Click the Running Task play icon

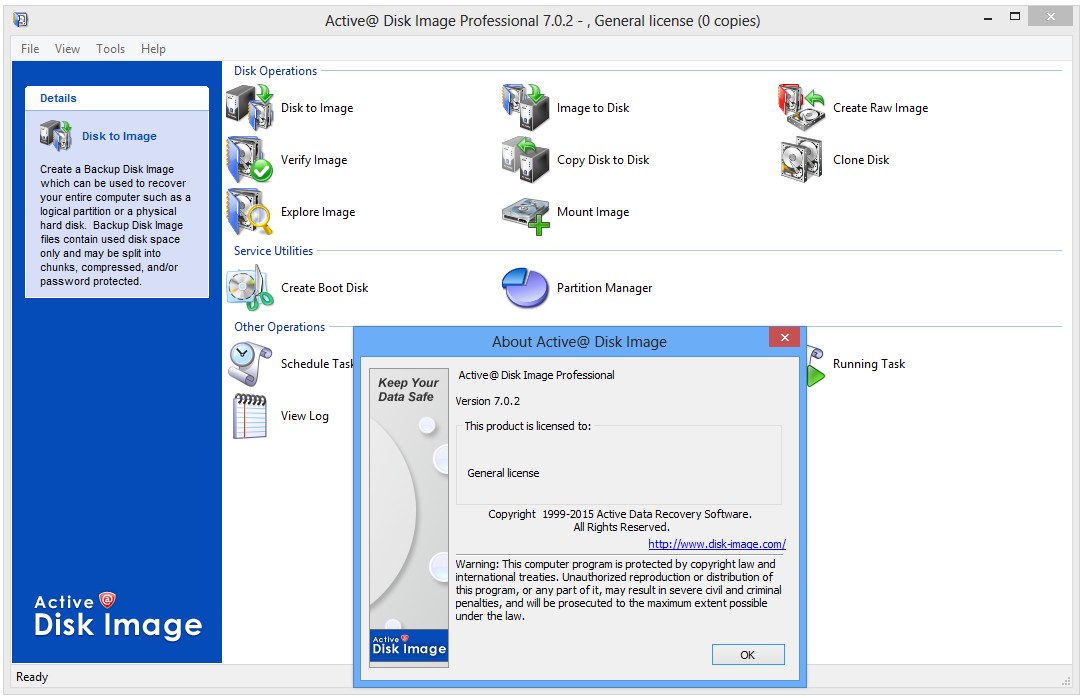click(x=816, y=366)
